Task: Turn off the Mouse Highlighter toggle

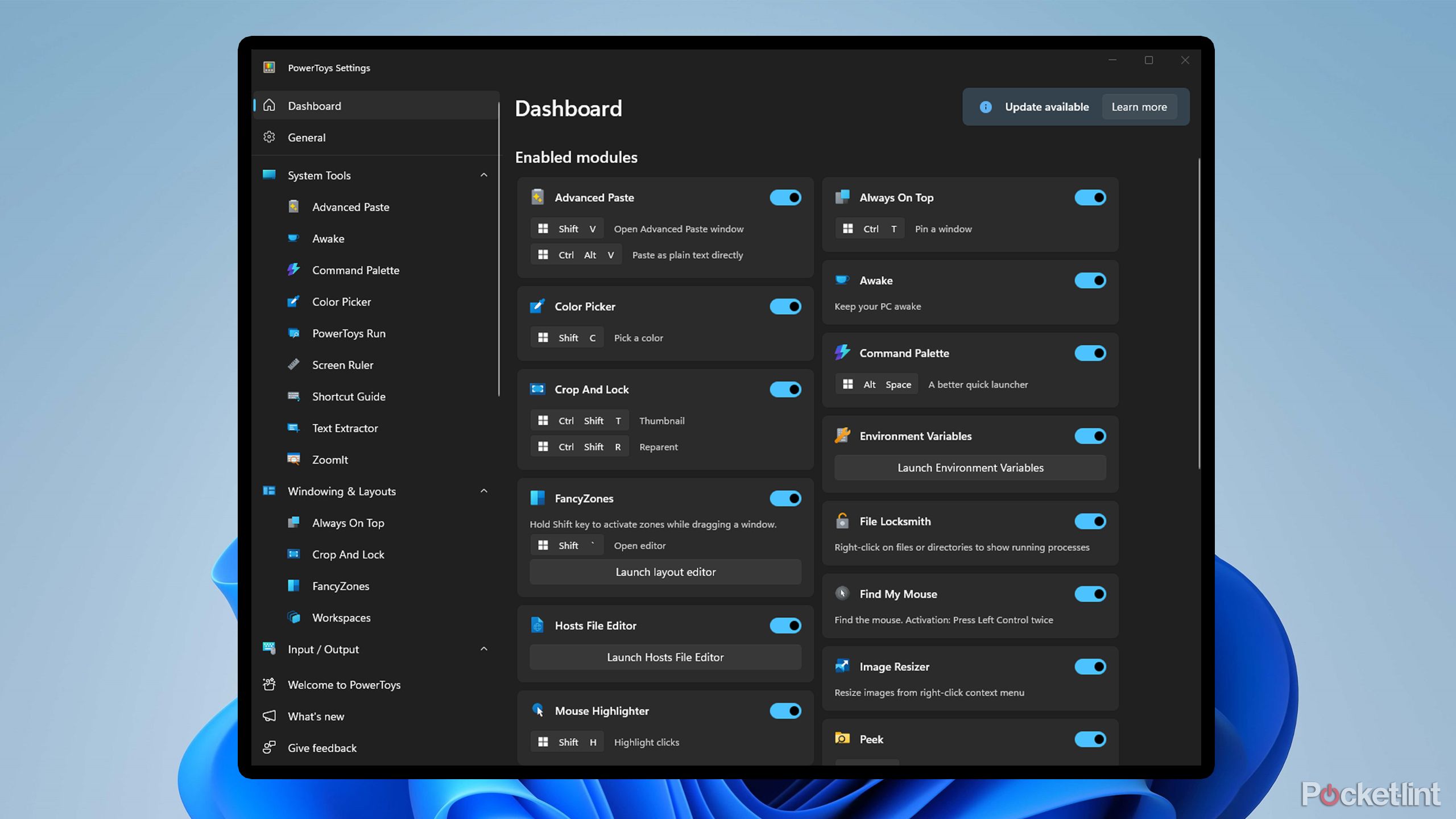Action: click(x=785, y=711)
